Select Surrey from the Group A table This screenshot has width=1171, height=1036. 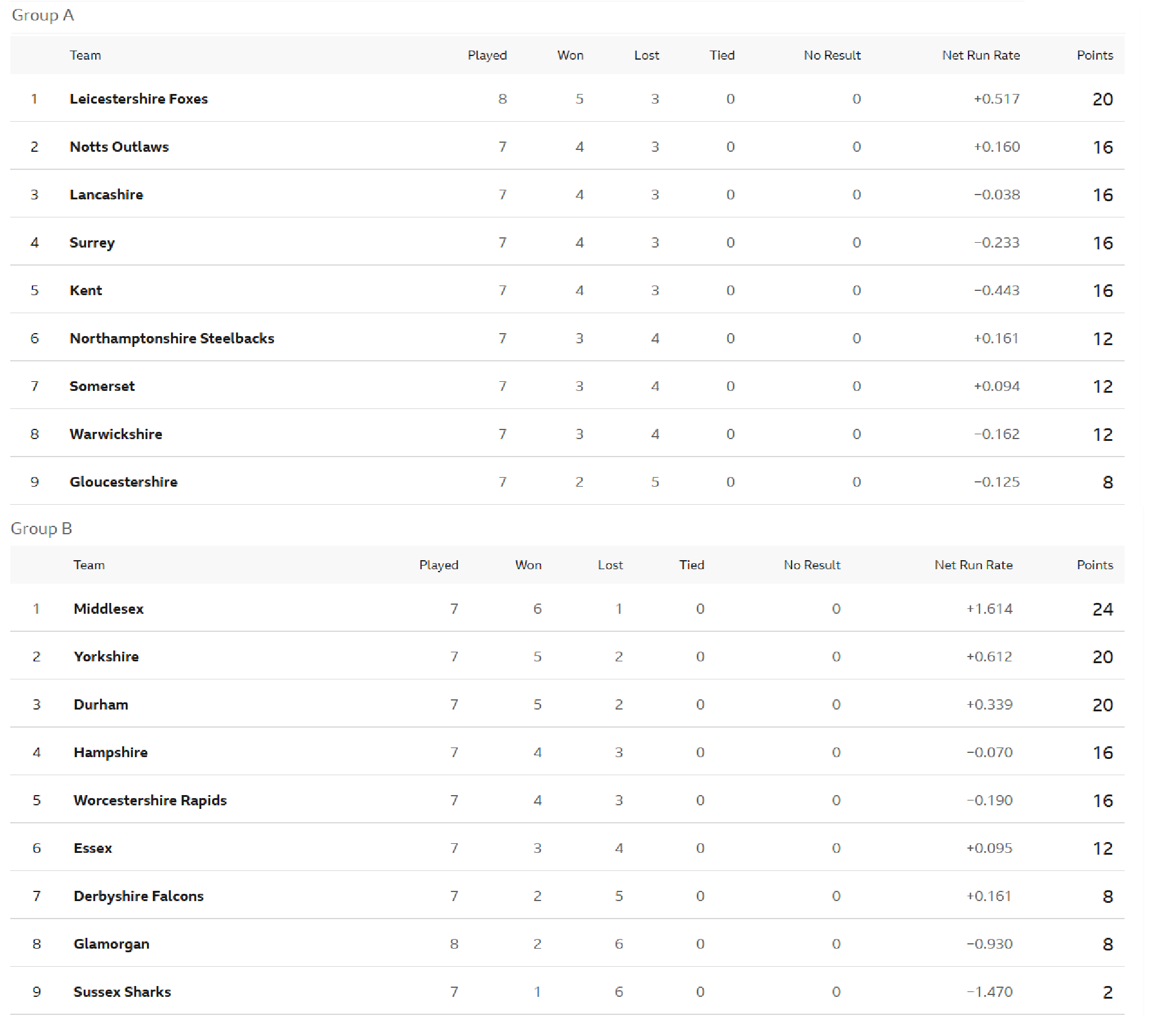click(x=92, y=243)
